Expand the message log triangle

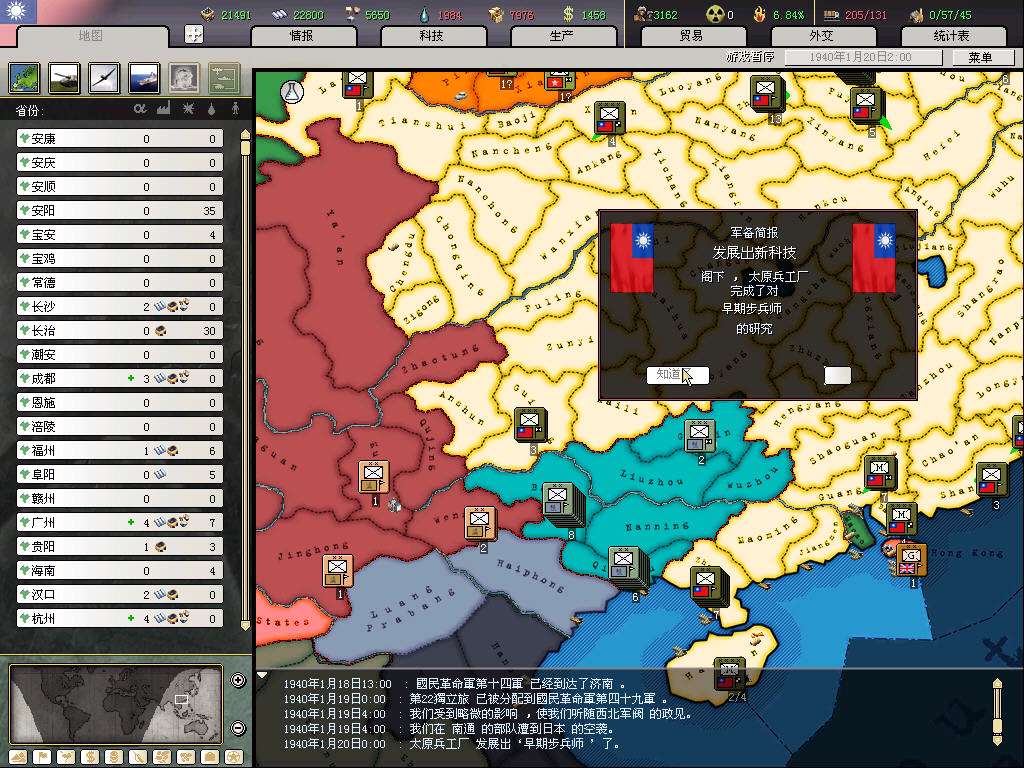point(262,675)
